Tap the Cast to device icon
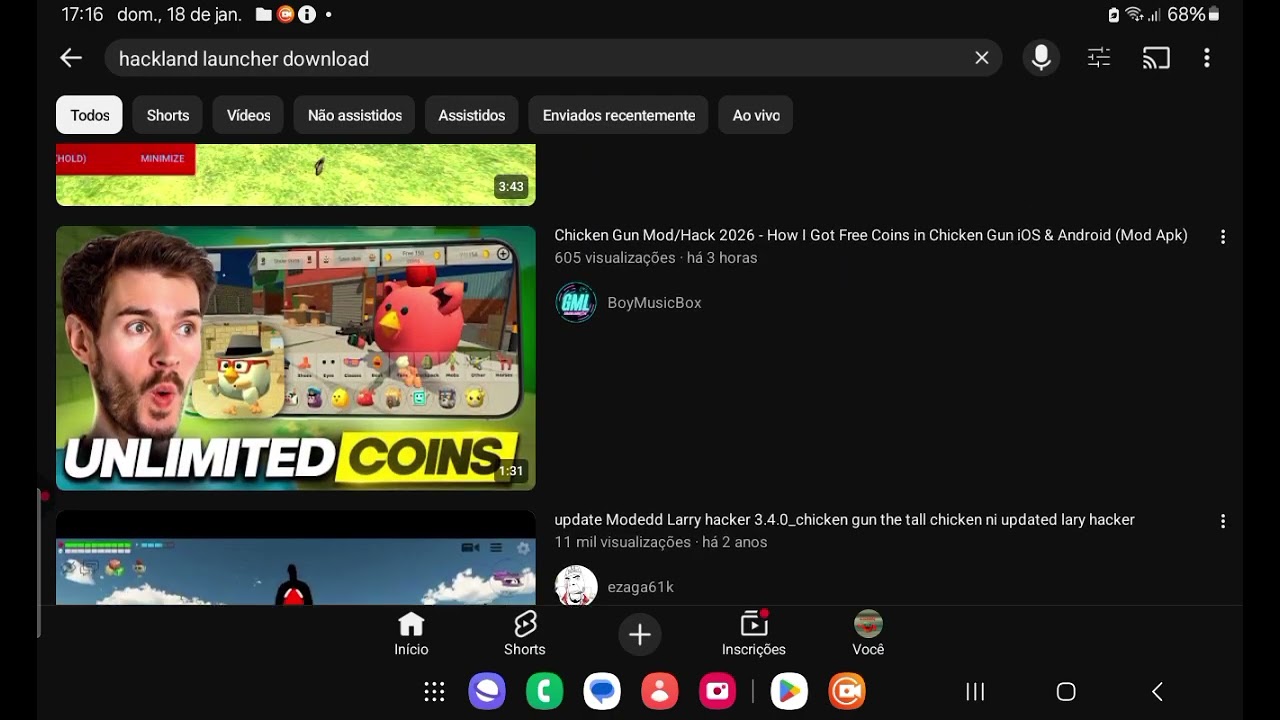The image size is (1280, 720). (x=1156, y=58)
